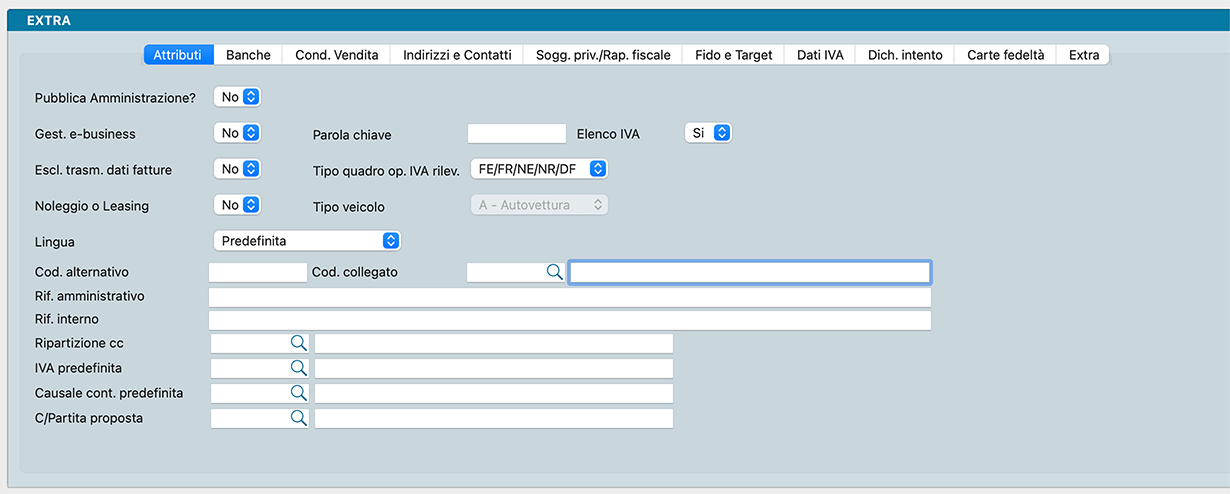Open Pubblica Amministrazione No/Si dropdown

(237, 97)
